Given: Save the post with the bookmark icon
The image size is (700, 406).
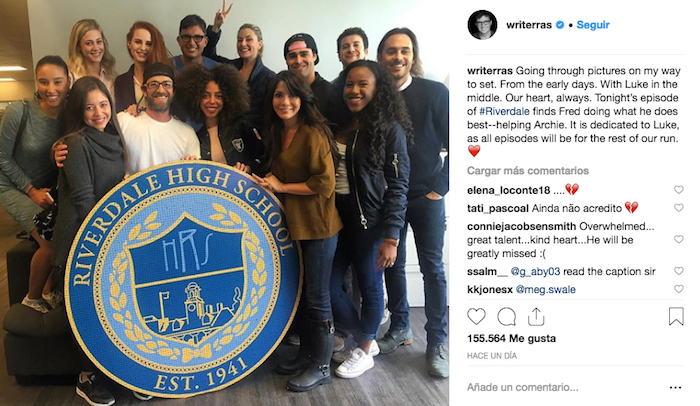Looking at the screenshot, I should pos(676,316).
